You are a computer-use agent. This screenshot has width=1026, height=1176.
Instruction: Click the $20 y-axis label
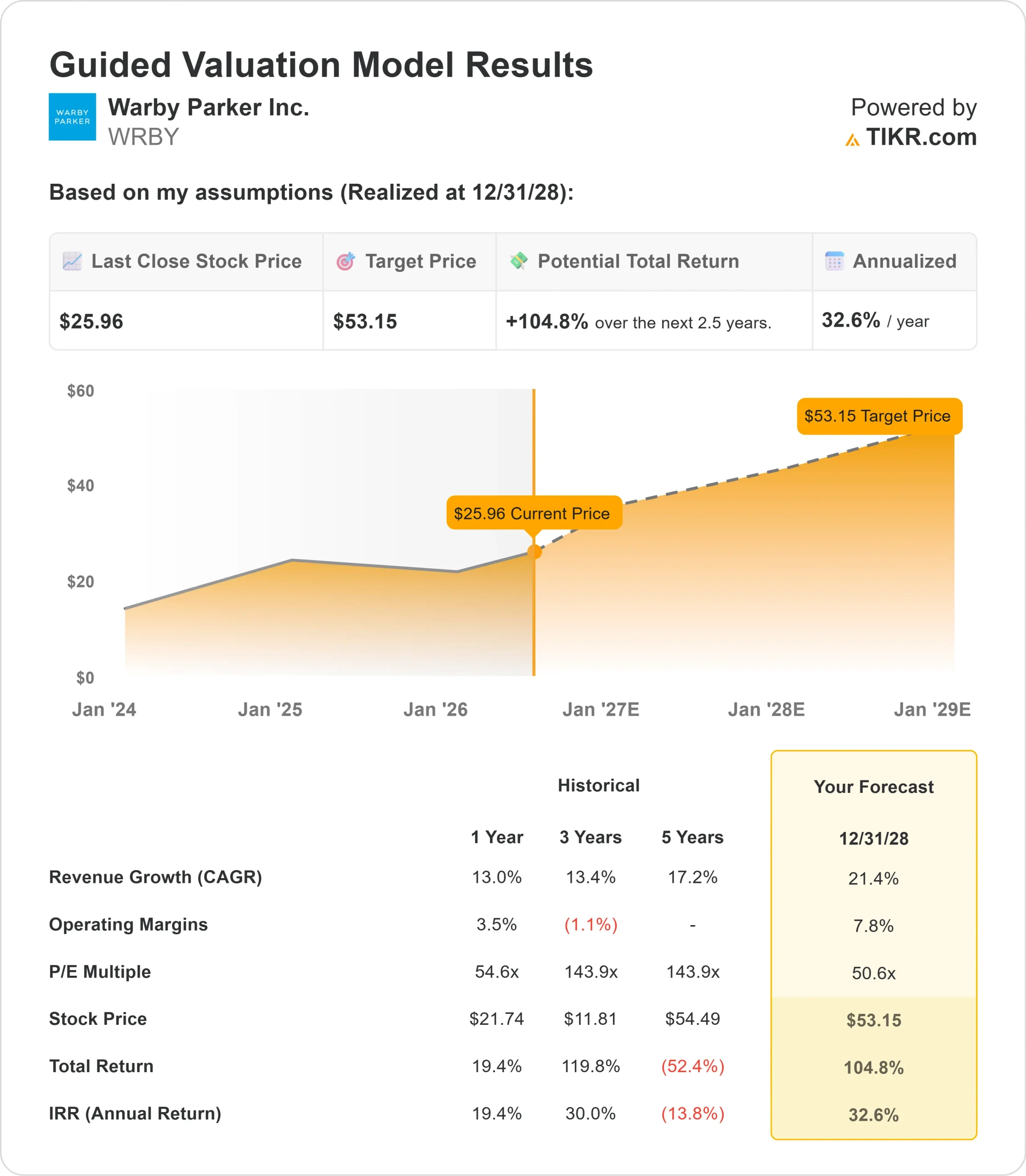[81, 582]
